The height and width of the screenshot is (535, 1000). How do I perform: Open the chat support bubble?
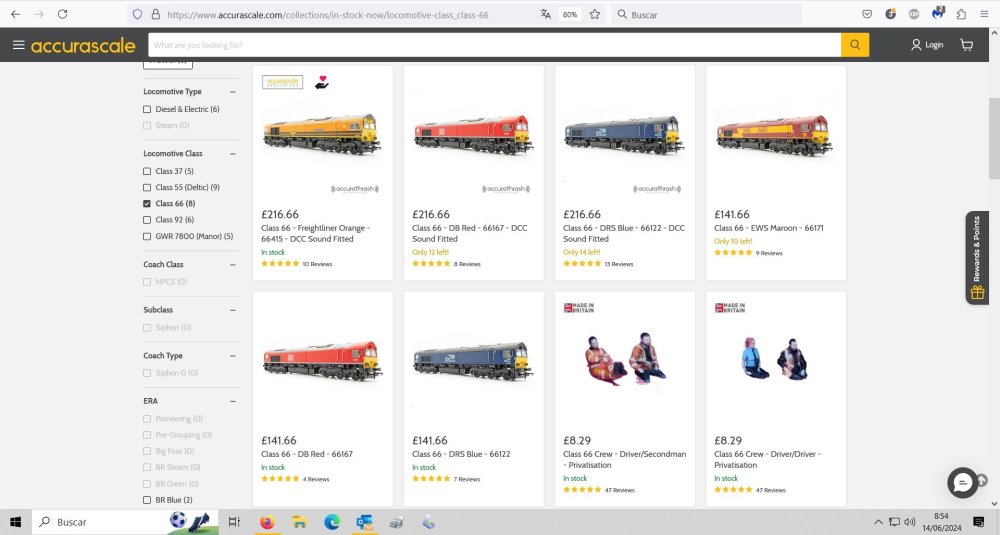[962, 483]
